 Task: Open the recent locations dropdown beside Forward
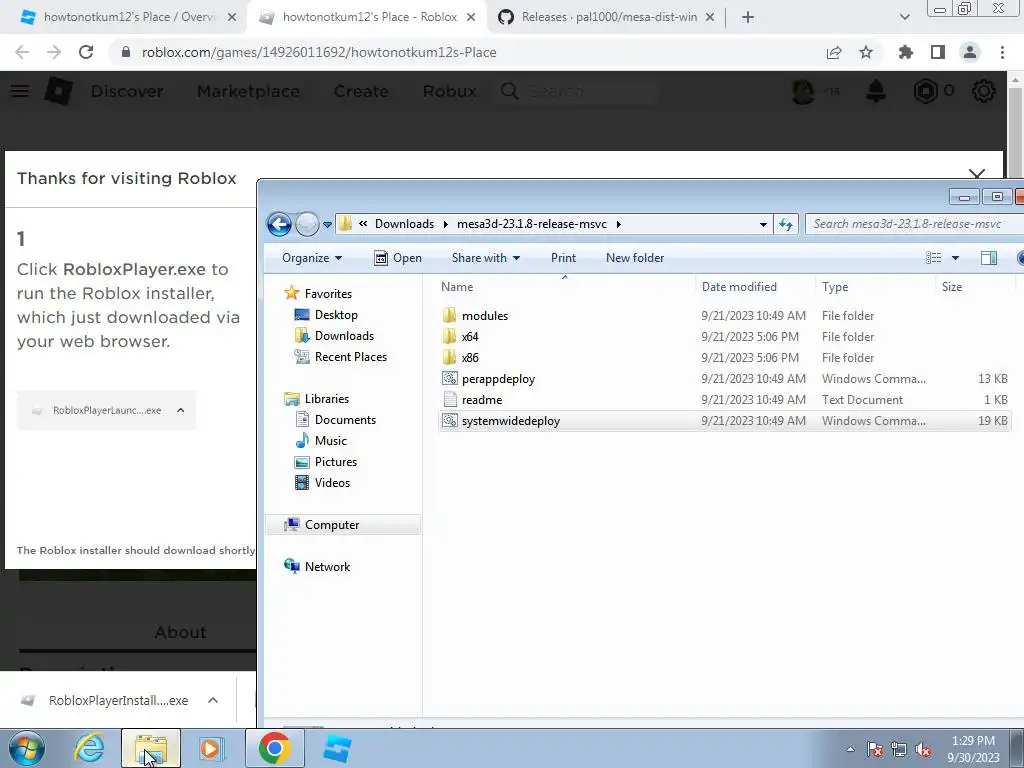327,225
